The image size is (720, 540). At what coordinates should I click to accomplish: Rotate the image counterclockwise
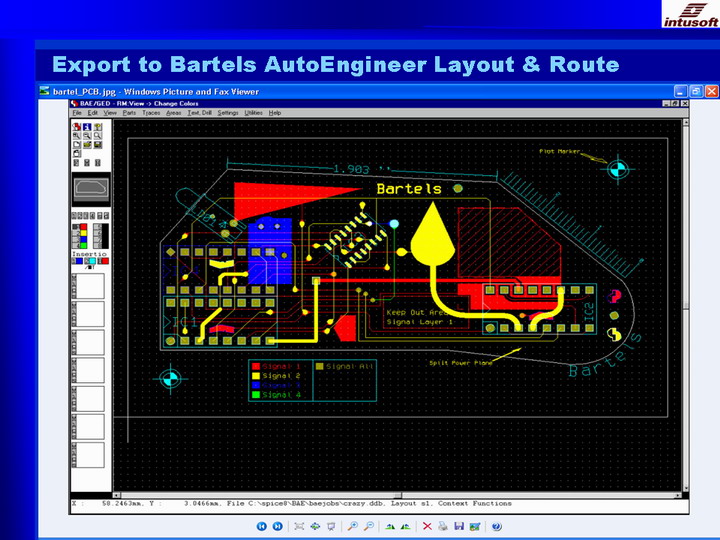click(x=406, y=526)
